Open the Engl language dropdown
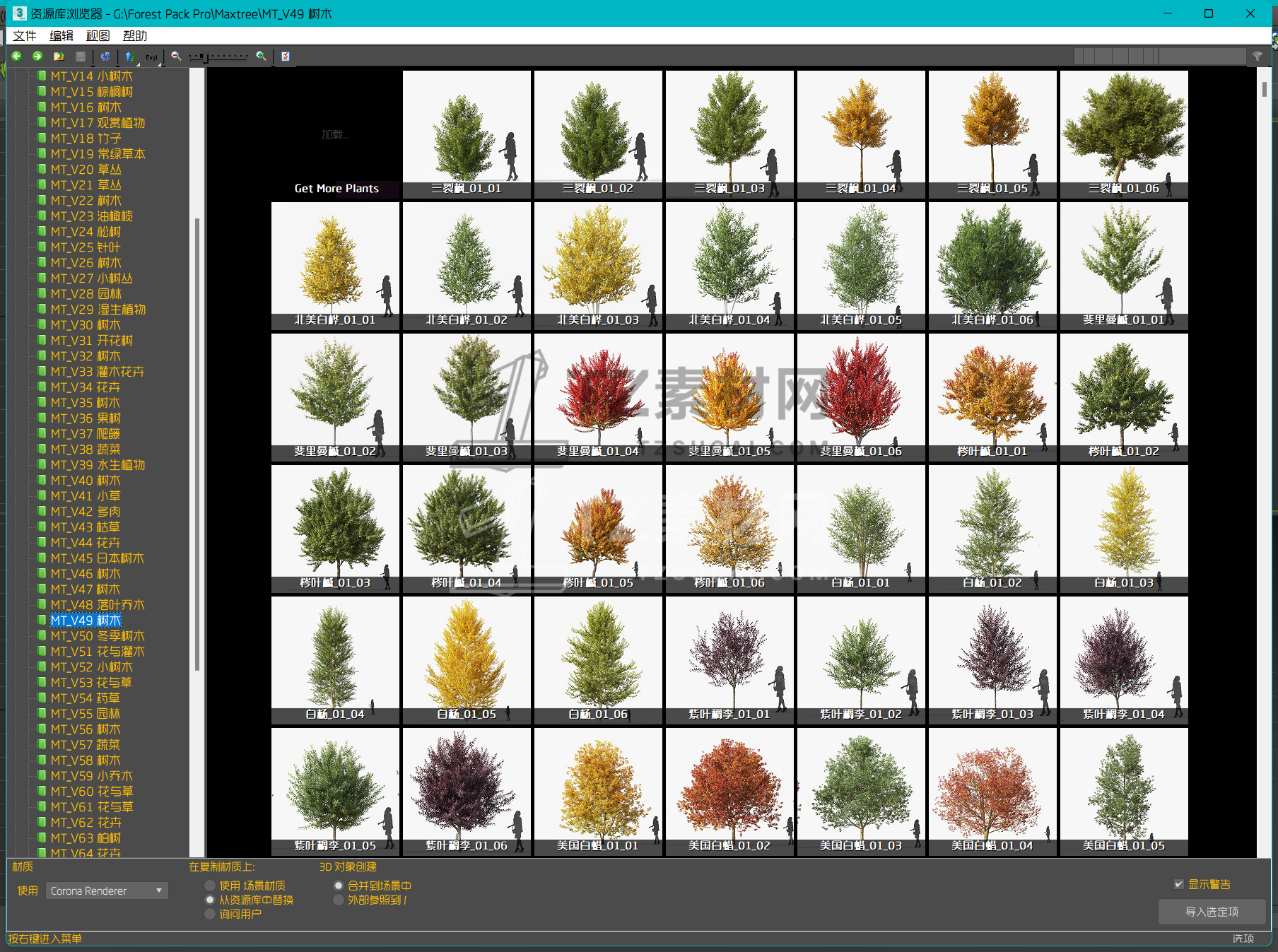The height and width of the screenshot is (952, 1278). click(152, 57)
